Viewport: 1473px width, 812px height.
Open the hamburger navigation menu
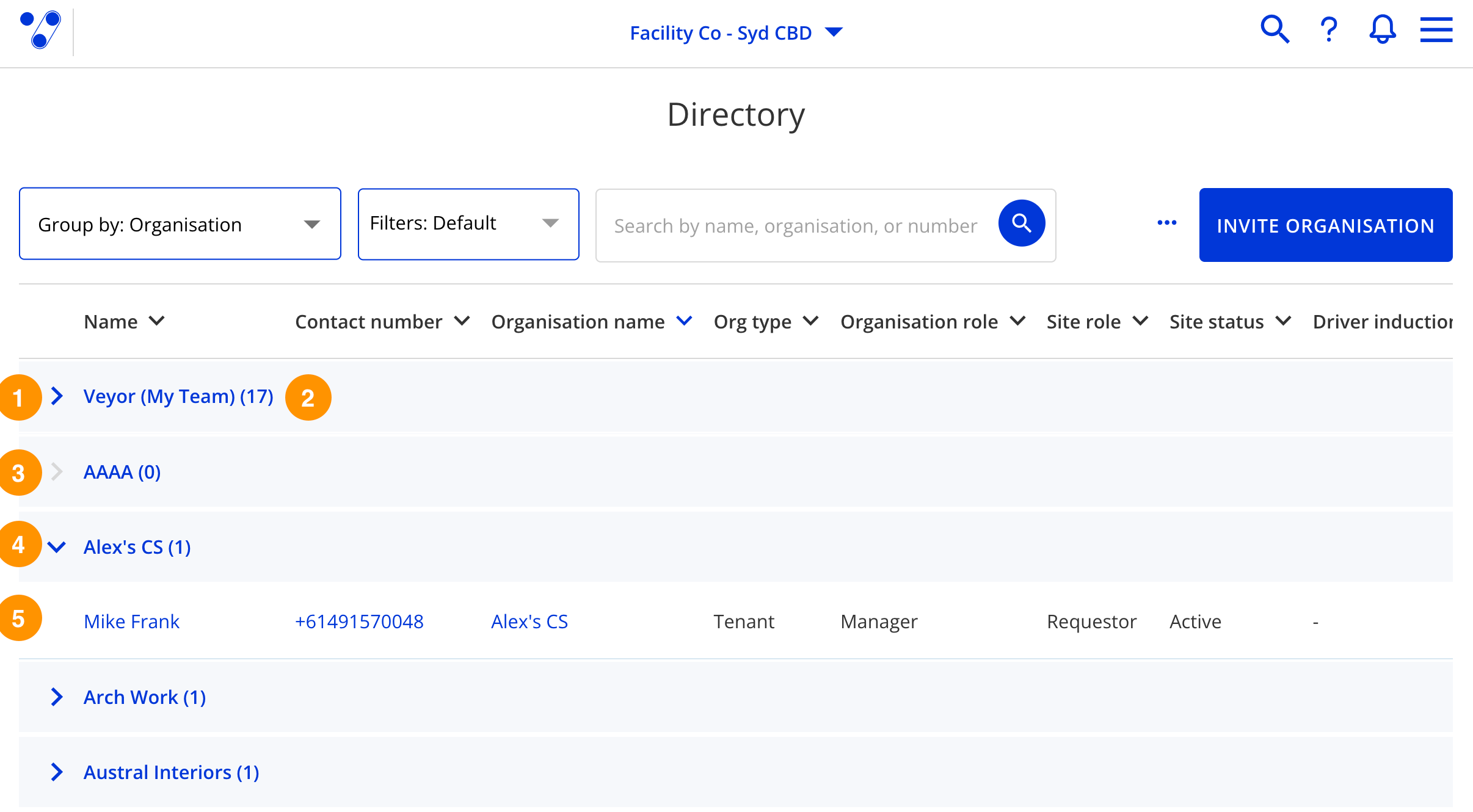1435,29
